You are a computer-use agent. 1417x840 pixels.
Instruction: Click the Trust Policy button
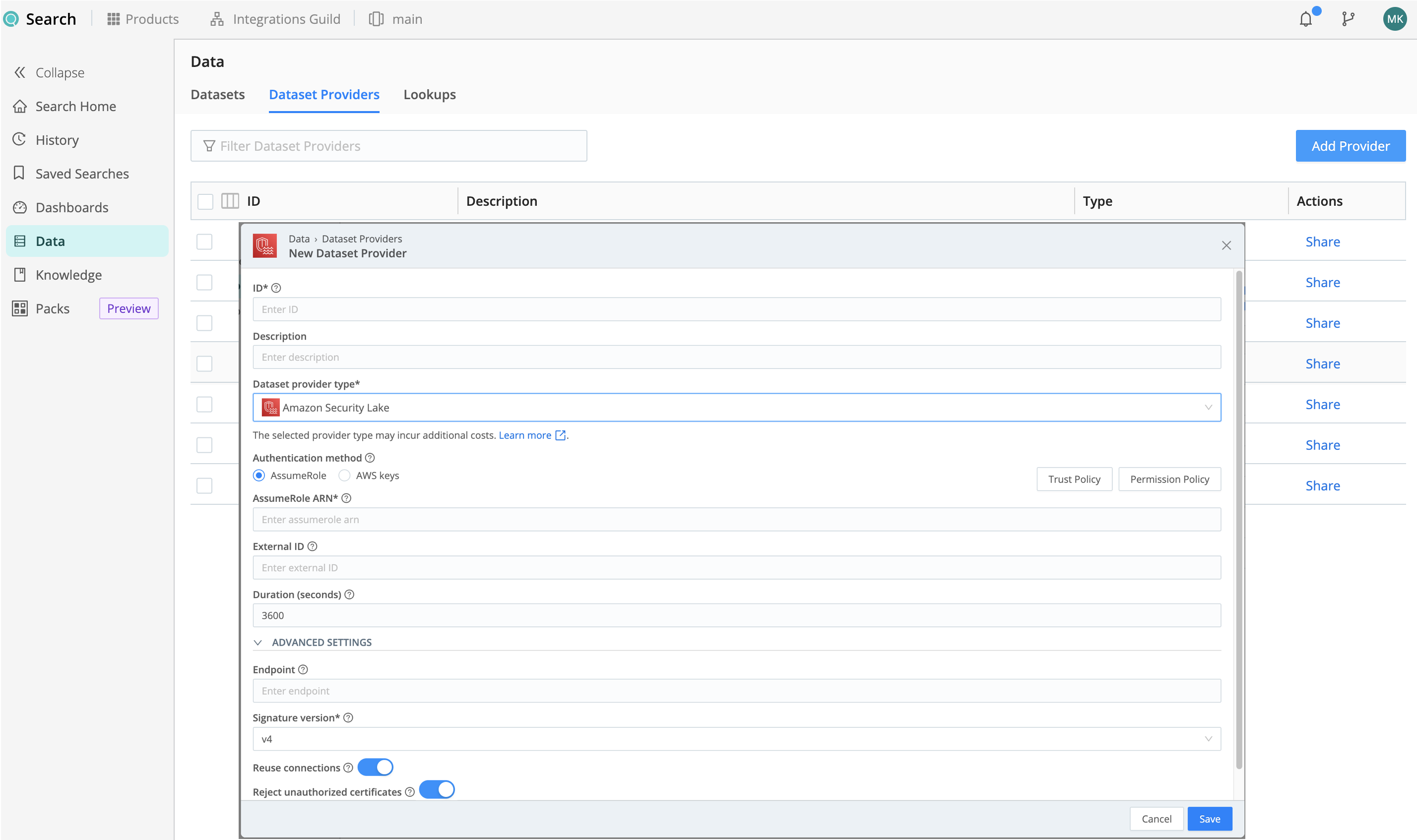(1074, 479)
